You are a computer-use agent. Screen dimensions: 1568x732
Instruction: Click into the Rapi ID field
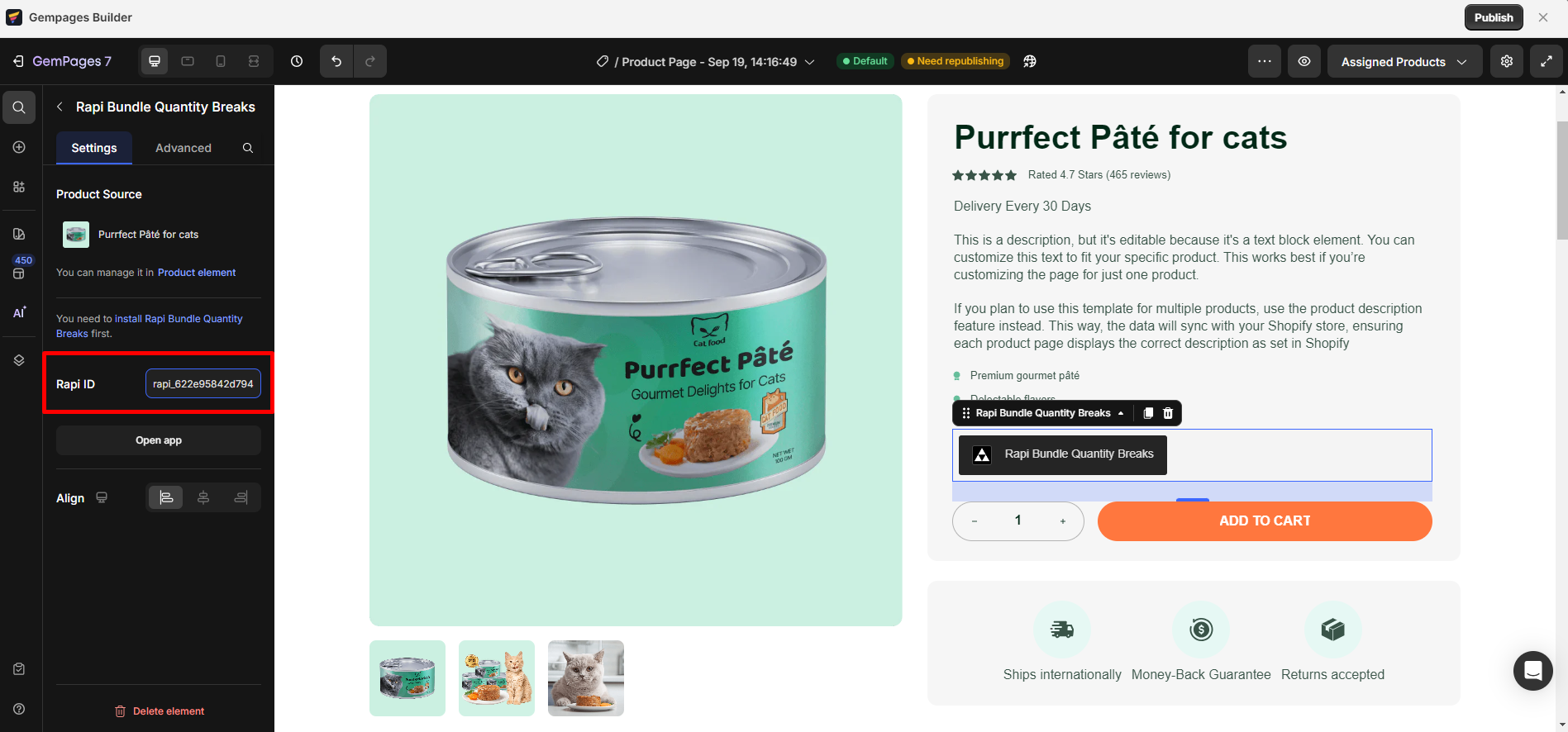tap(203, 384)
